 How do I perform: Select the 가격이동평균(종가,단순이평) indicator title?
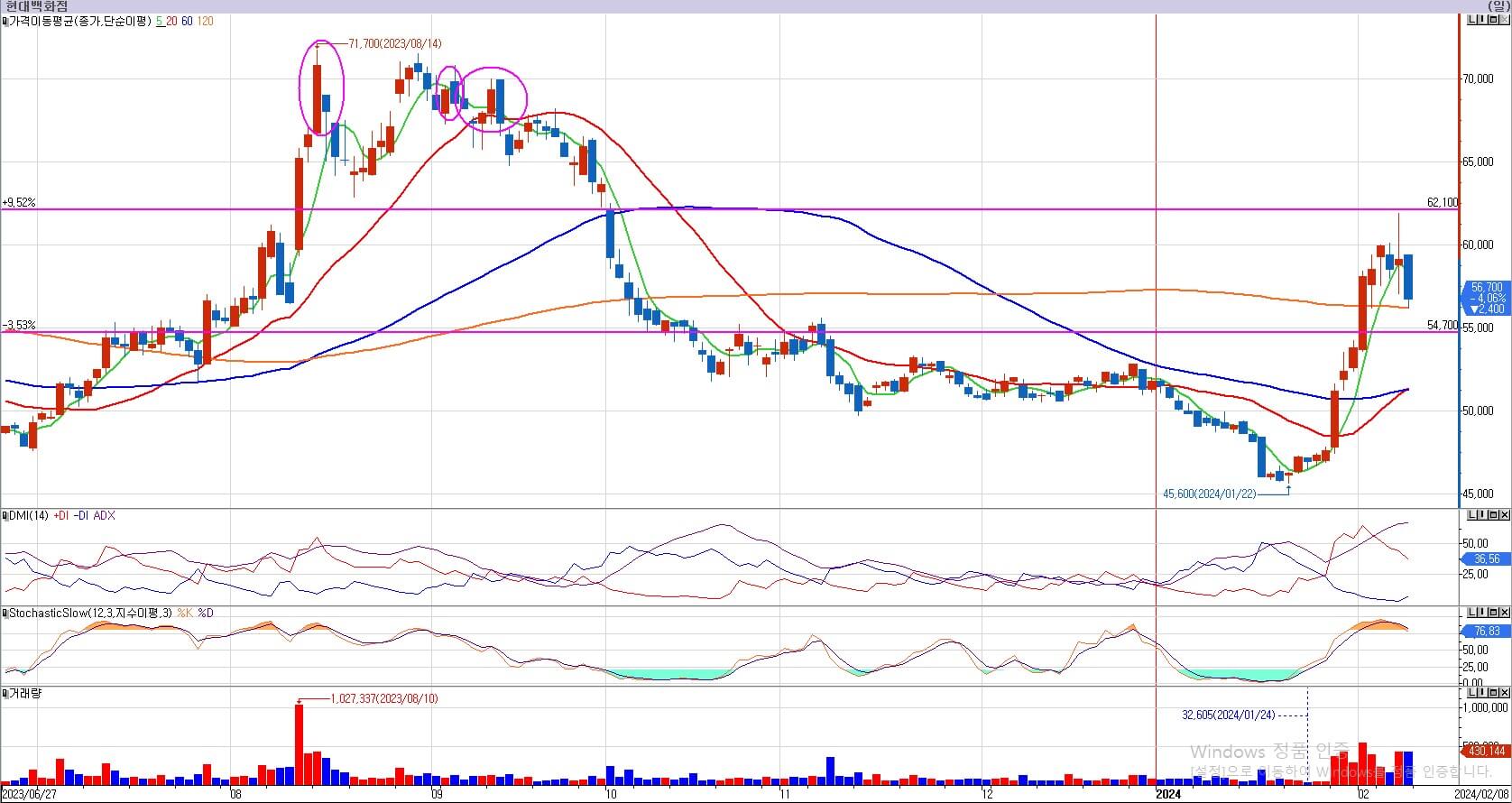coord(80,20)
